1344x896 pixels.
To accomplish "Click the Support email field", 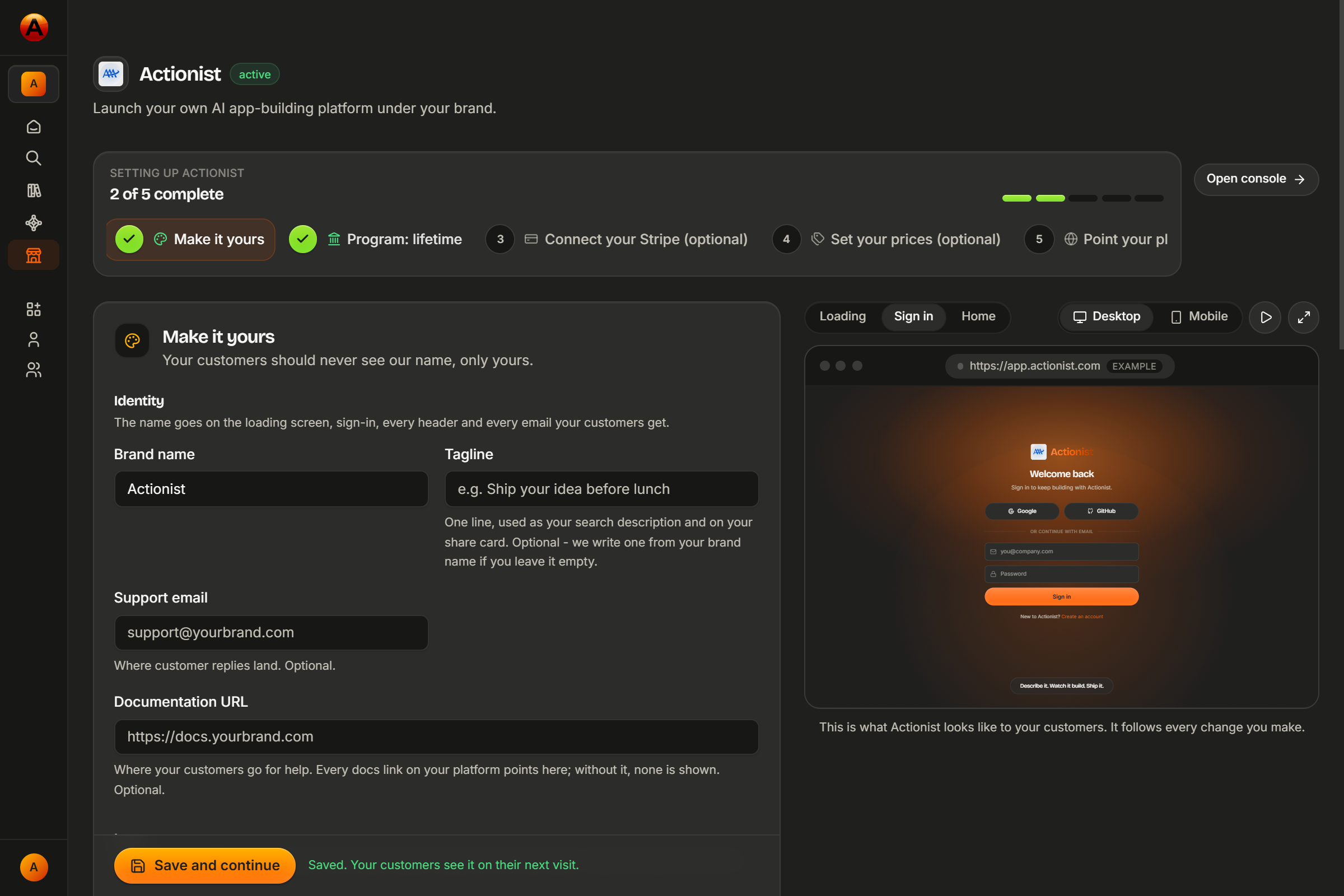I will click(271, 632).
